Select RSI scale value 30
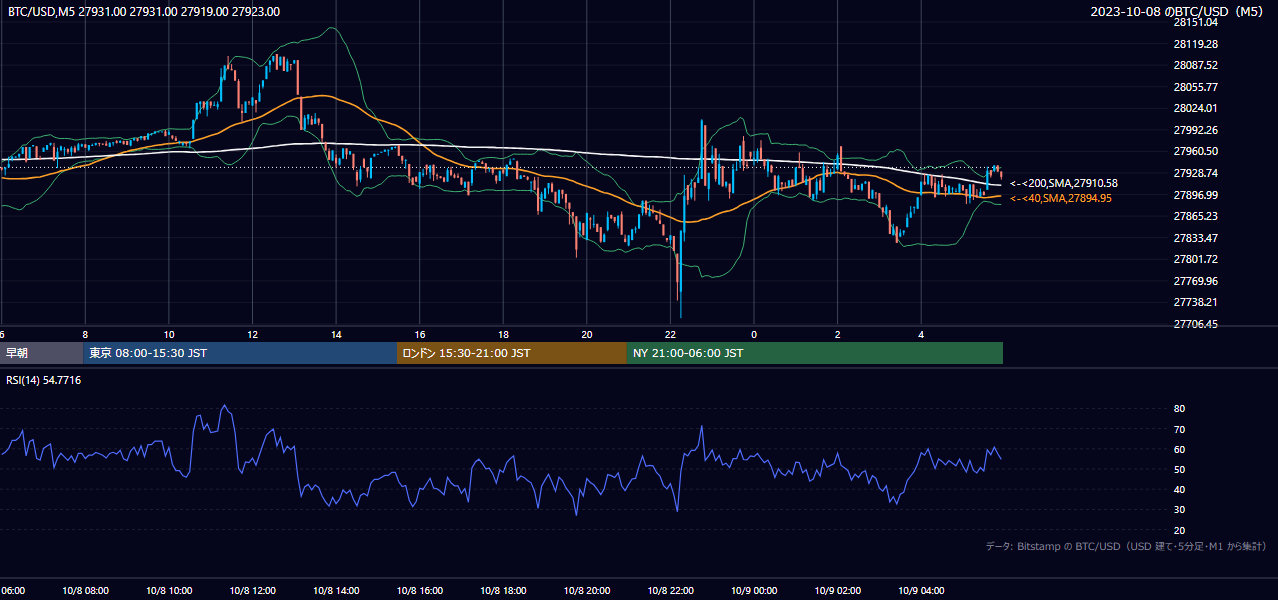 1180,510
